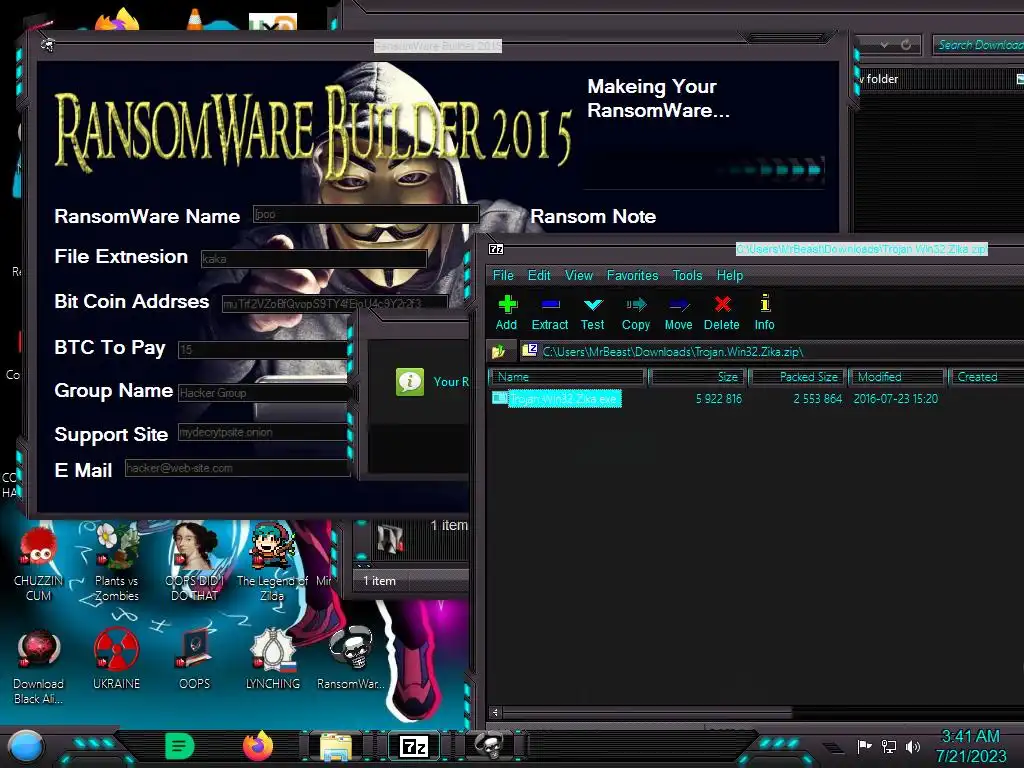
Task: Open The Legend of Zilda desktop icon
Action: click(x=272, y=563)
